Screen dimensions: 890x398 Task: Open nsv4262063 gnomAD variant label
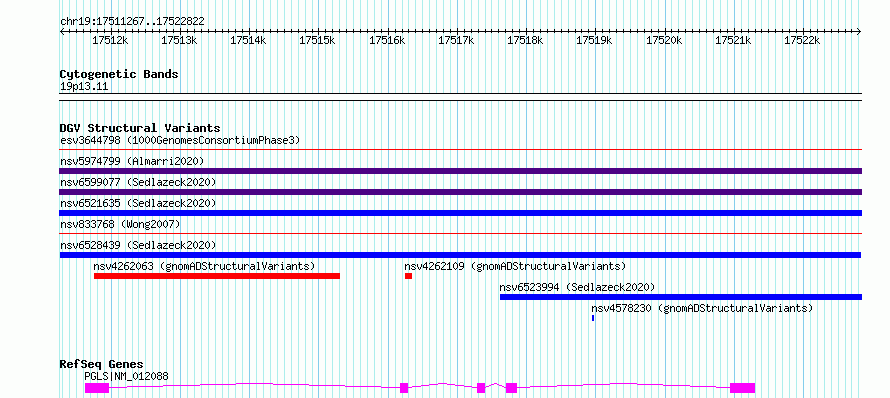(x=204, y=266)
